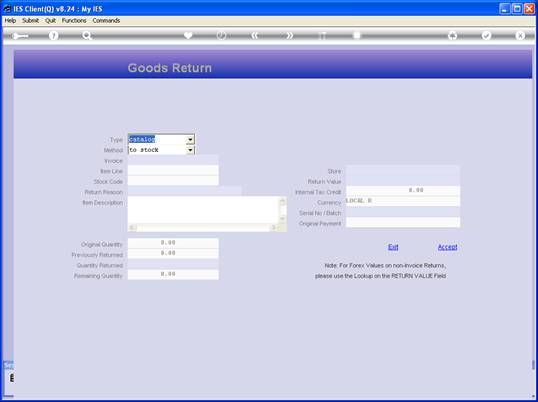The image size is (538, 402).
Task: Click the square stop icon in the toolbar
Action: click(x=357, y=35)
